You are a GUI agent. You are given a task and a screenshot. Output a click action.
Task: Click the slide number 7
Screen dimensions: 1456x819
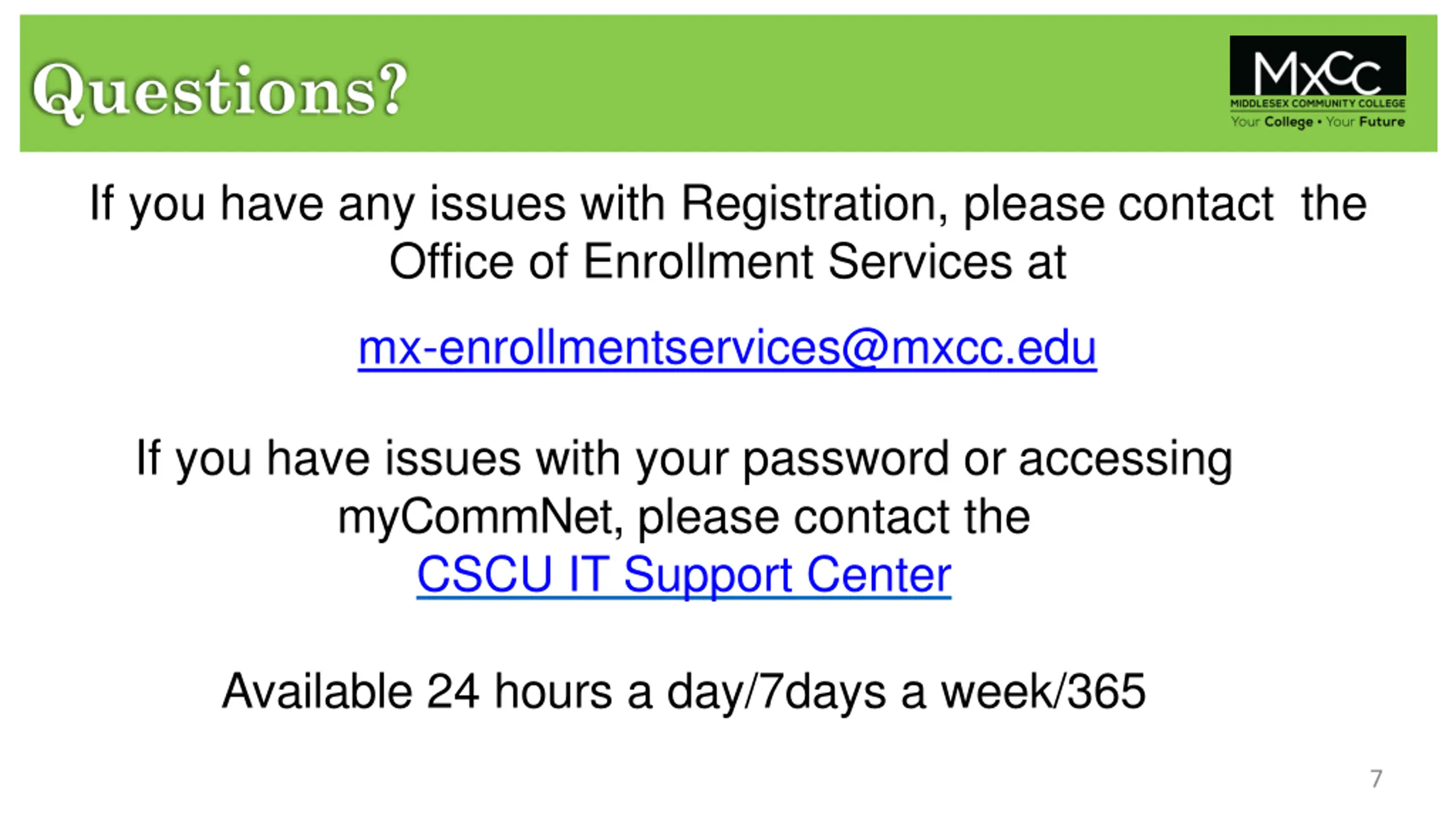[x=1376, y=779]
